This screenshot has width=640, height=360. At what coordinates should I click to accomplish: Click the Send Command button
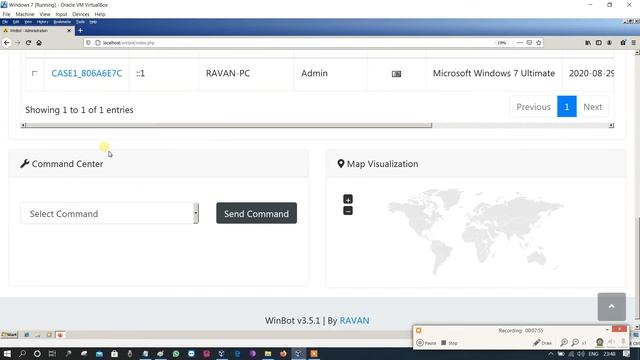[256, 213]
